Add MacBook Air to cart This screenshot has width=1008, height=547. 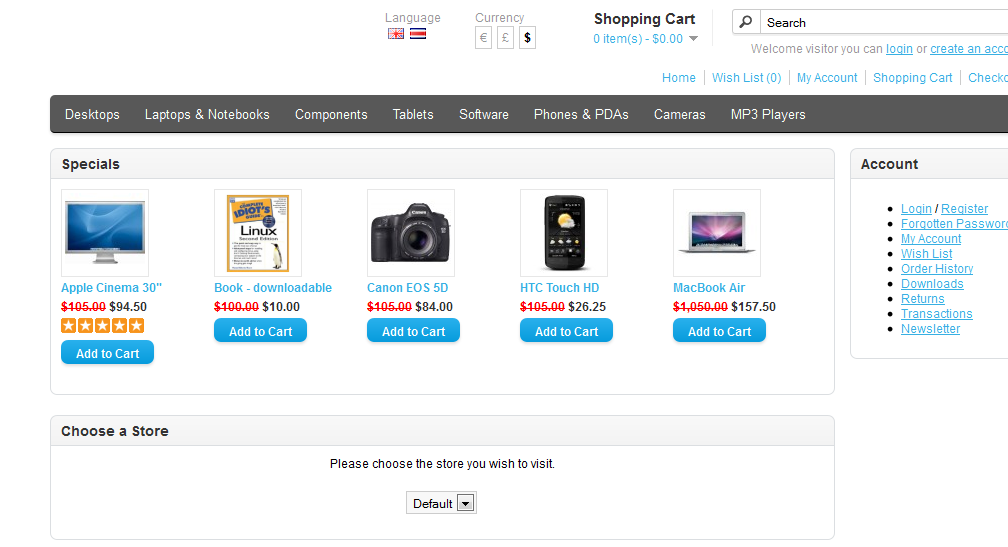click(719, 331)
